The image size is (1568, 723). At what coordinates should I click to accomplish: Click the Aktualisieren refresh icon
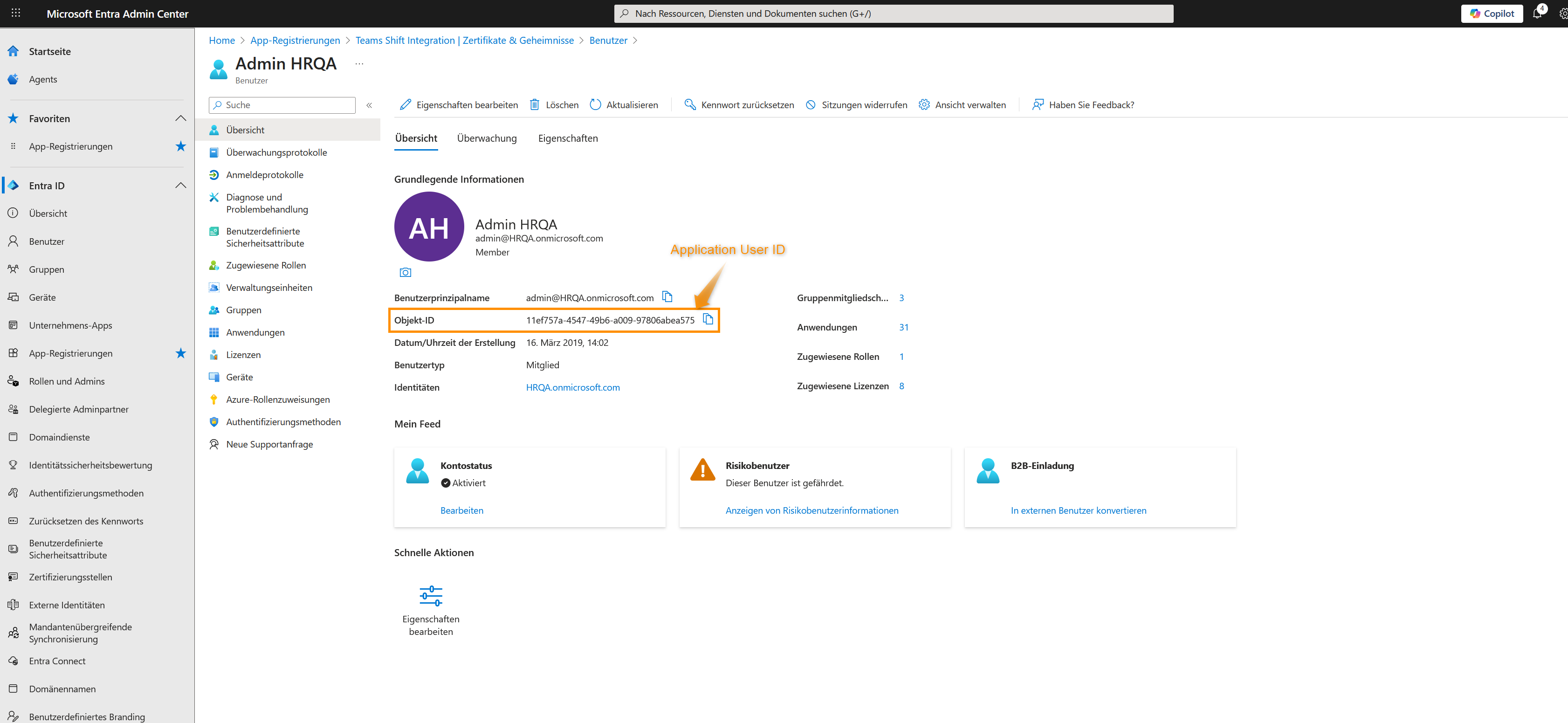tap(595, 105)
